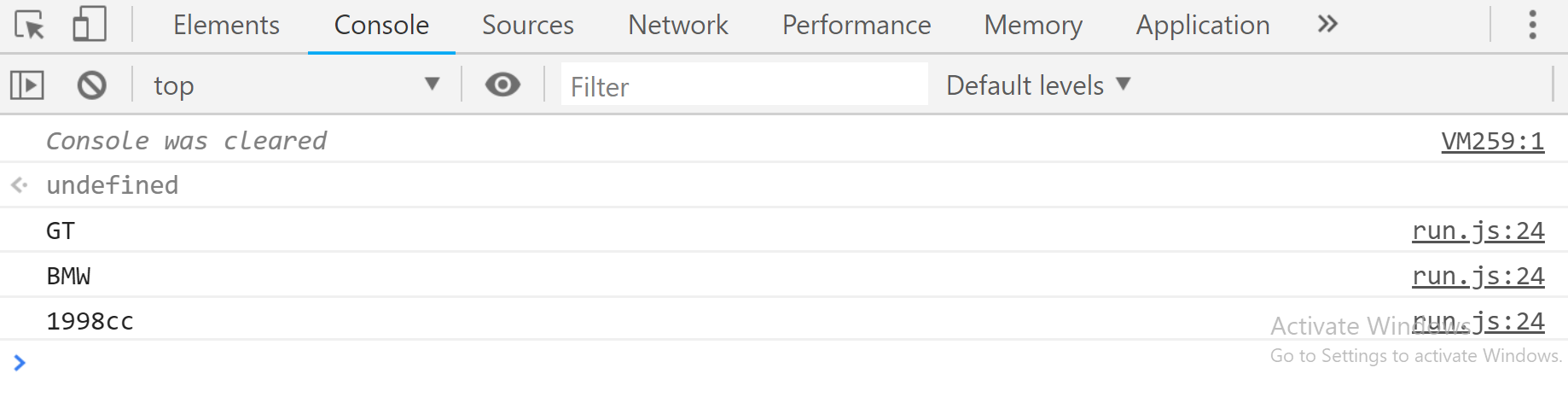Screen dimensions: 1568x397
Task: Open the VM259:1 source link
Action: pos(1493,141)
